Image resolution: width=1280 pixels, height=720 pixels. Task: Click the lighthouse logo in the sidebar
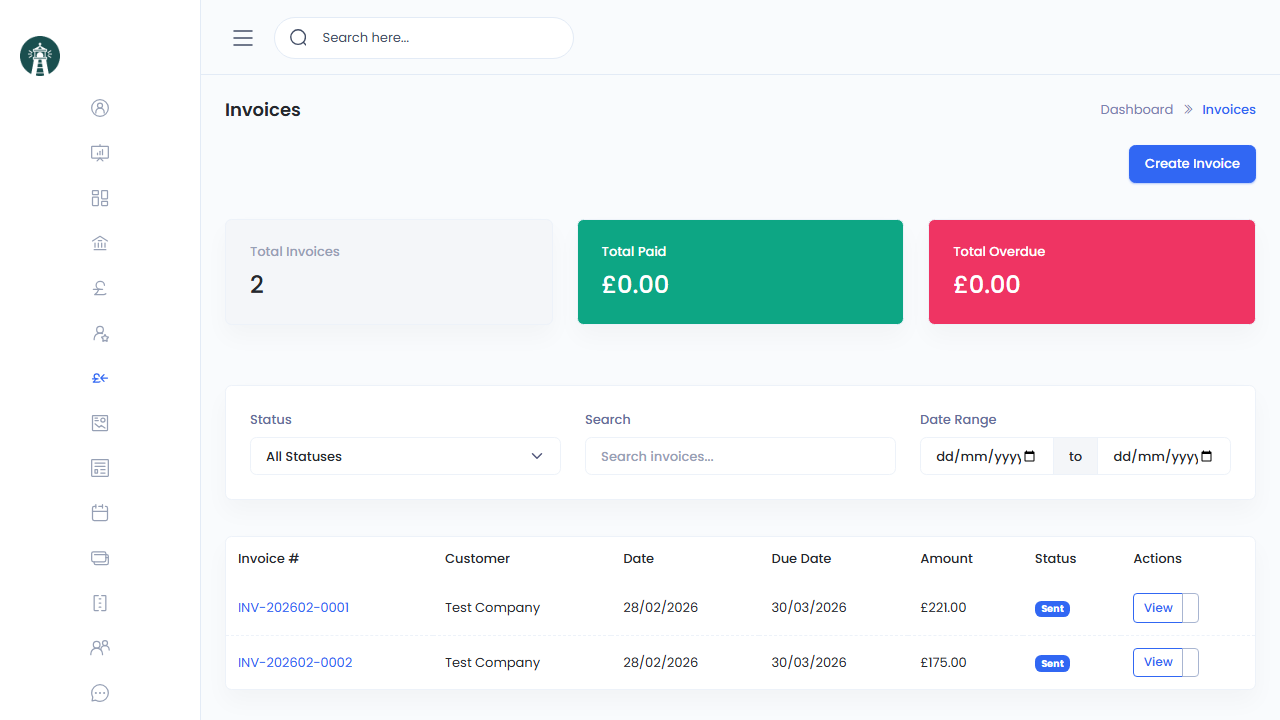[40, 56]
